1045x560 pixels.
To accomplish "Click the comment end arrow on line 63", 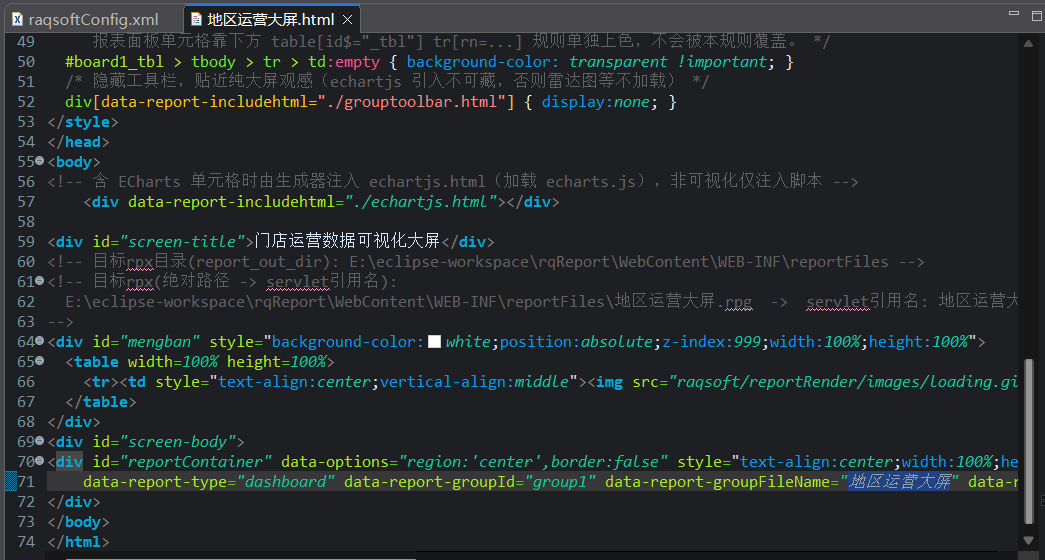I will coord(61,322).
